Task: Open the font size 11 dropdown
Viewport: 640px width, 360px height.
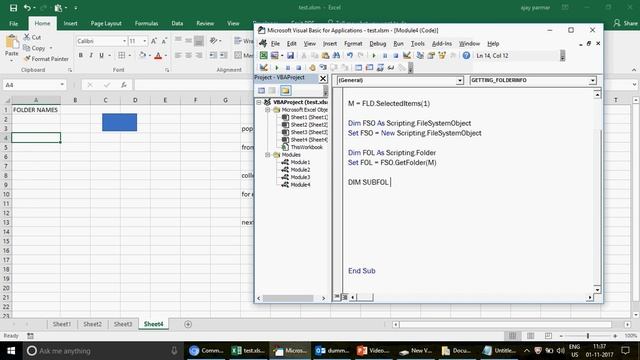Action: click(x=144, y=41)
